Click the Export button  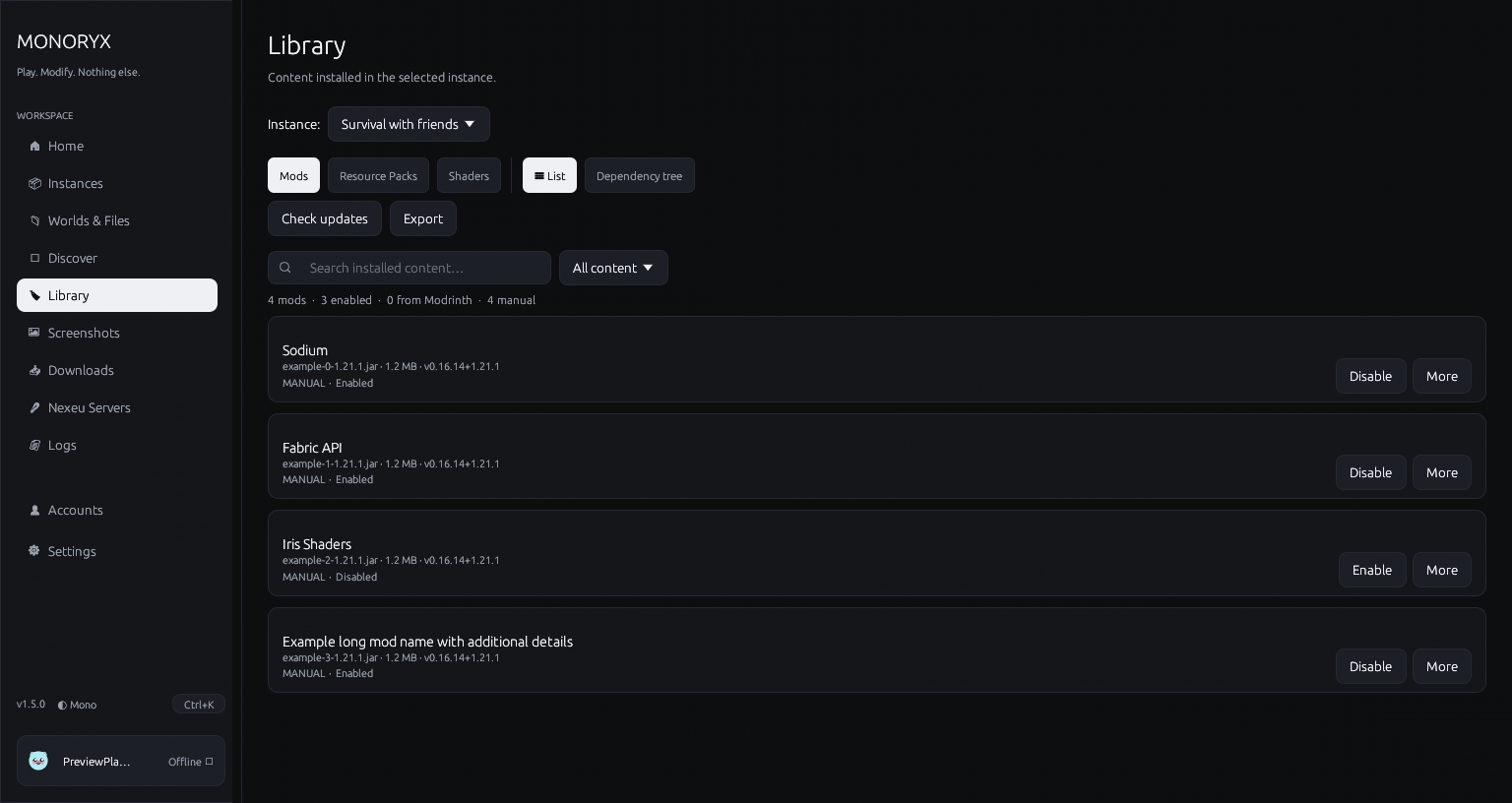423,218
